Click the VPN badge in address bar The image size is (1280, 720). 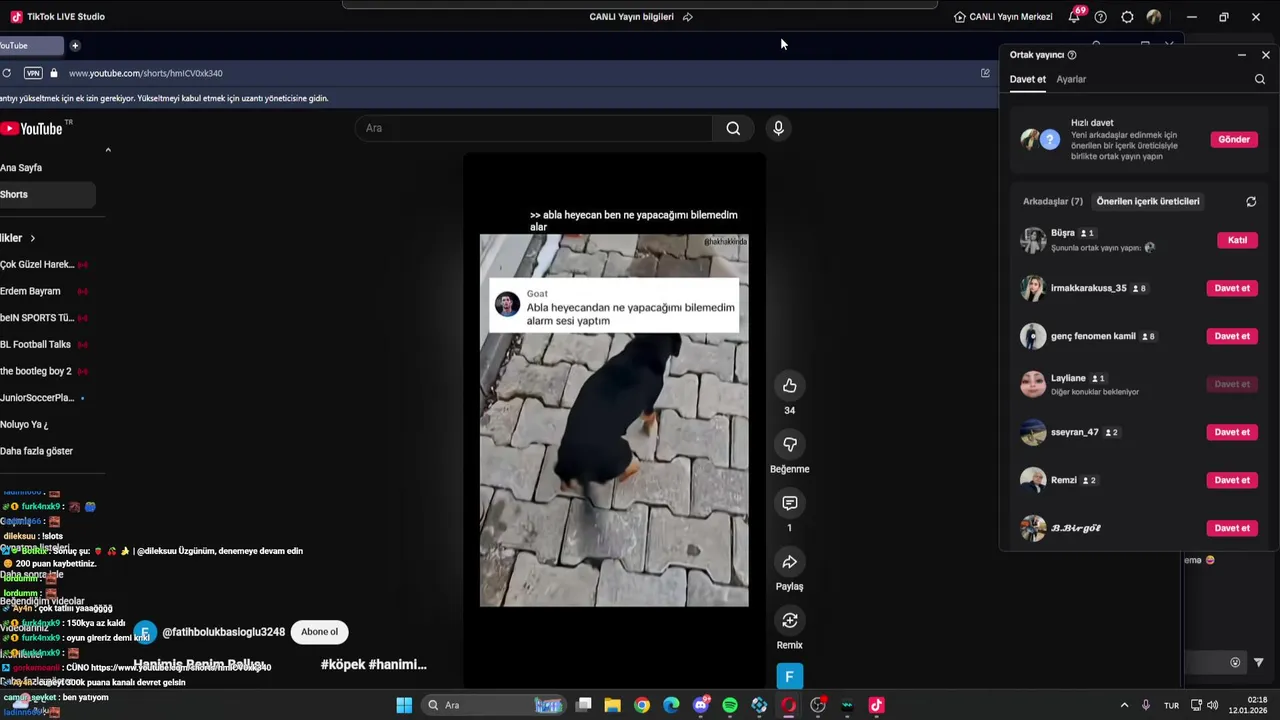pos(33,73)
